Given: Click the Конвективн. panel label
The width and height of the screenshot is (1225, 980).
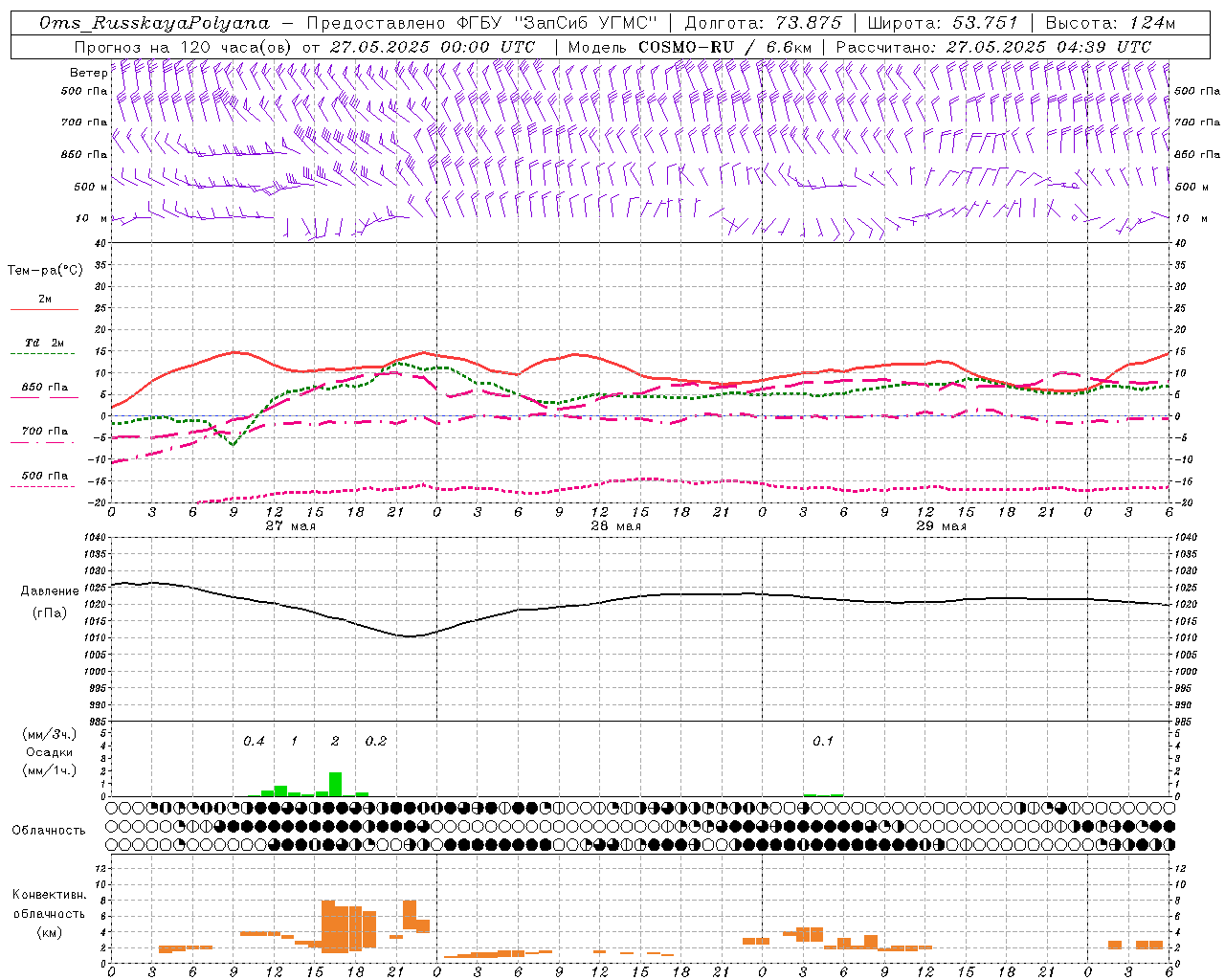Looking at the screenshot, I should pyautogui.click(x=49, y=895).
